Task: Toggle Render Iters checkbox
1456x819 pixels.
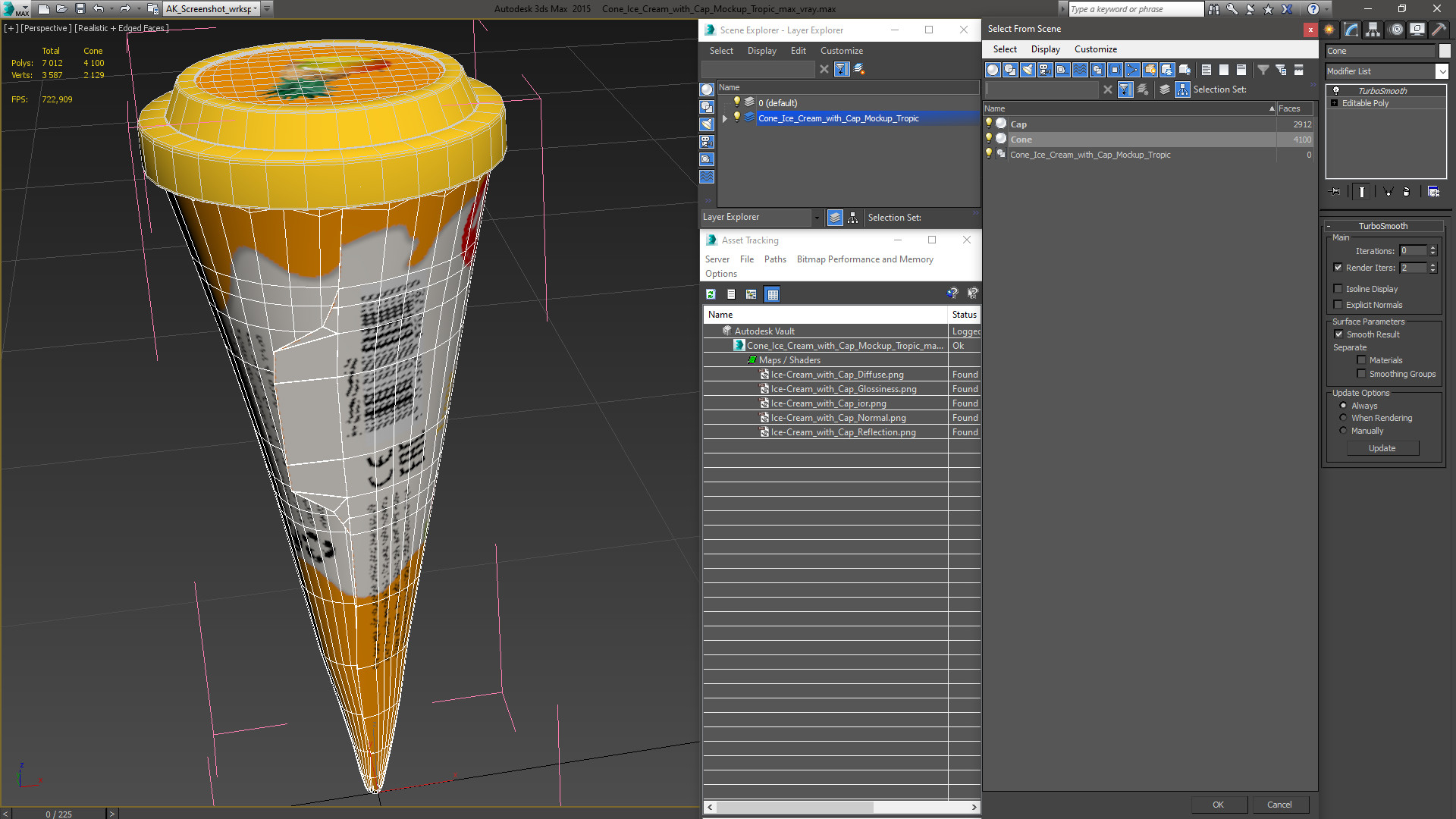Action: pos(1338,268)
